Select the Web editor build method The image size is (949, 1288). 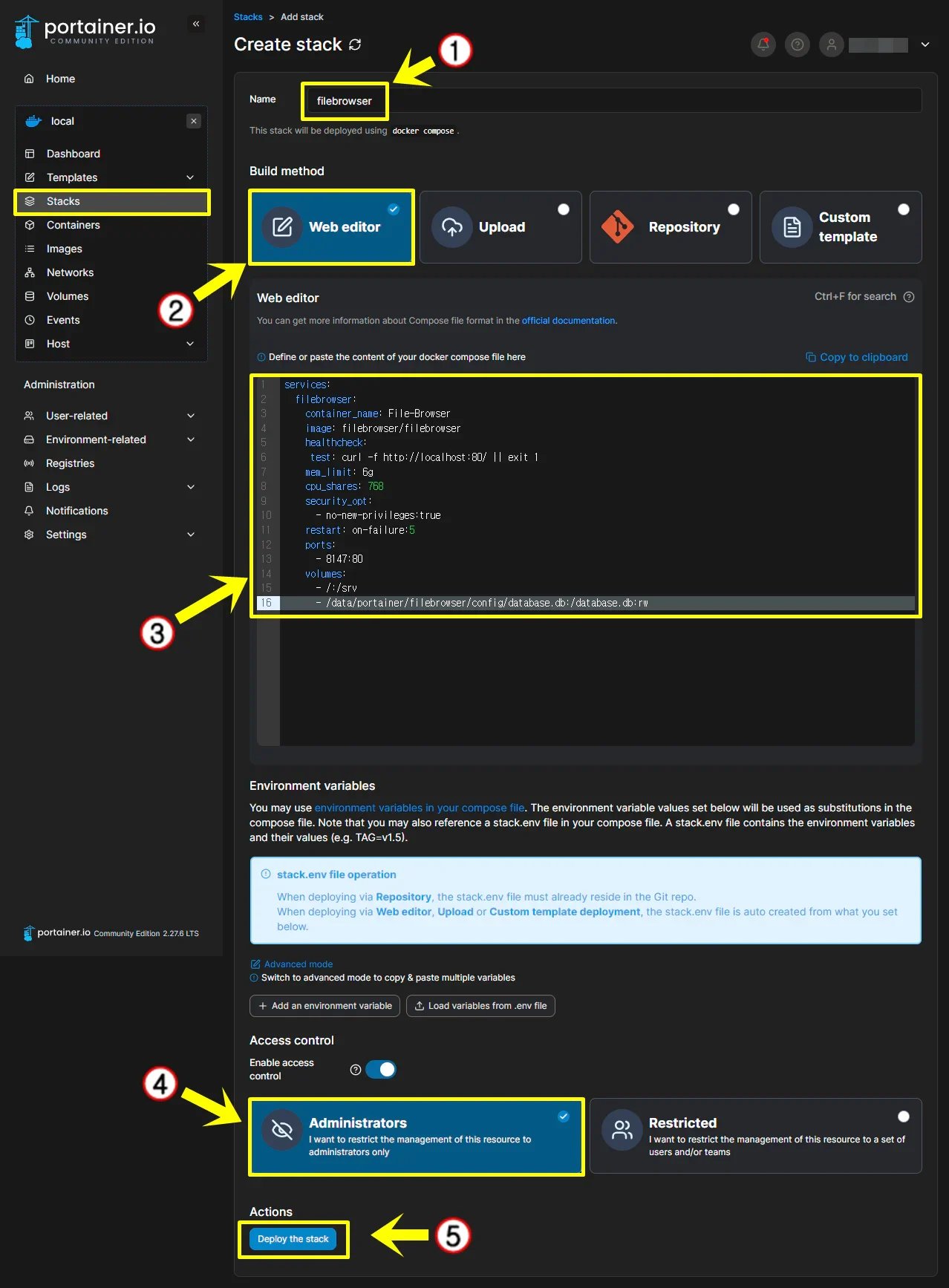pyautogui.click(x=331, y=227)
